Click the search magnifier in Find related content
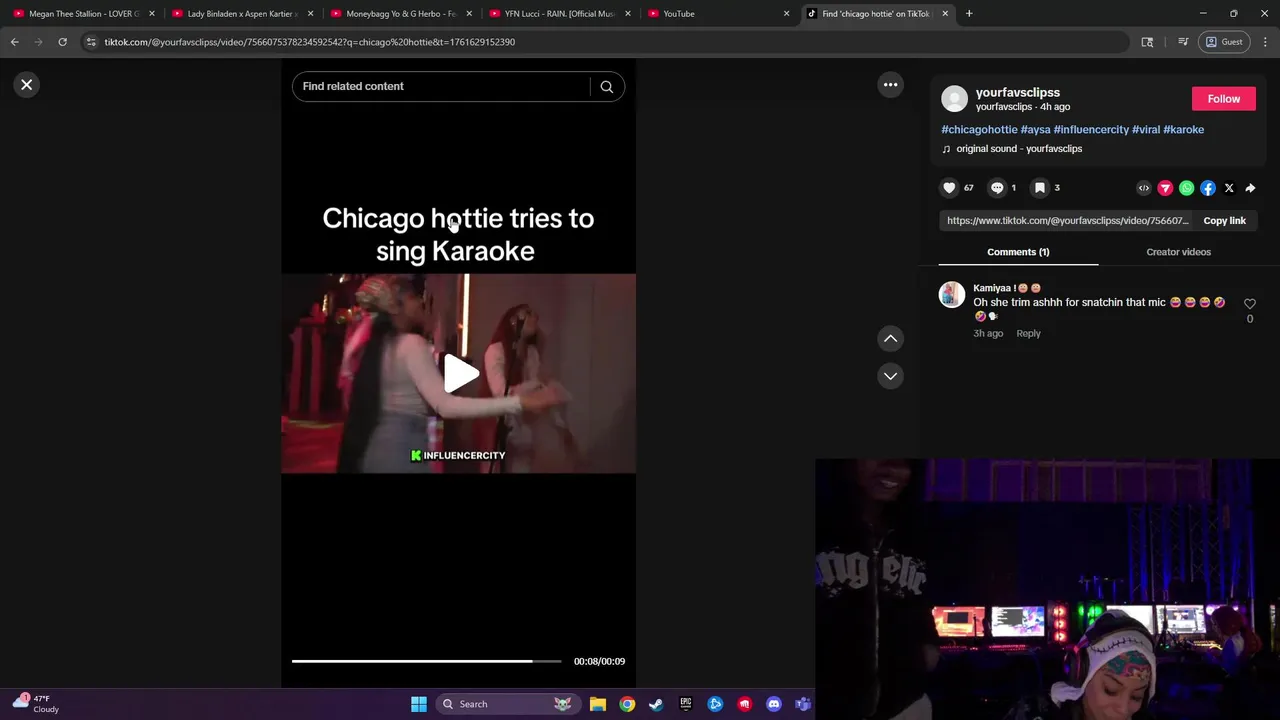Image resolution: width=1280 pixels, height=720 pixels. pos(606,87)
